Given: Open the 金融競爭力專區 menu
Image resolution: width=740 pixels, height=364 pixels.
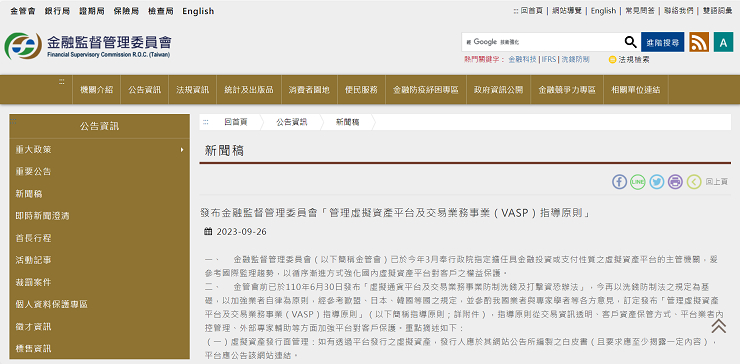Looking at the screenshot, I should pyautogui.click(x=567, y=90).
